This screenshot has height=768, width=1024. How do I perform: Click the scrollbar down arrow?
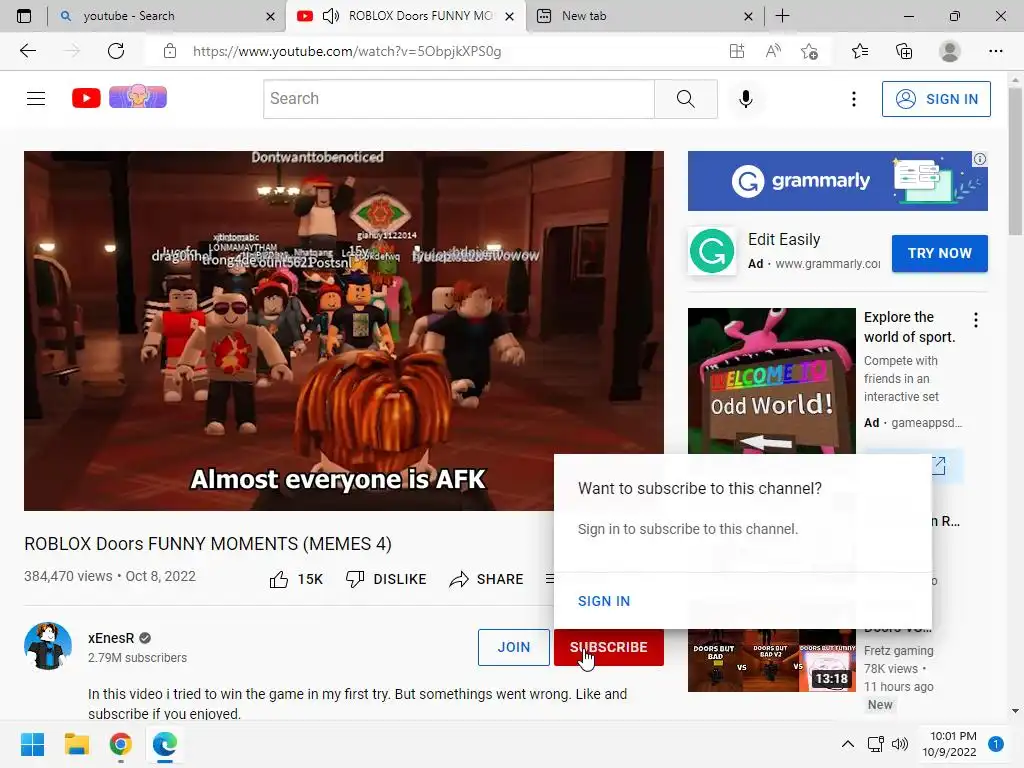[x=1015, y=711]
